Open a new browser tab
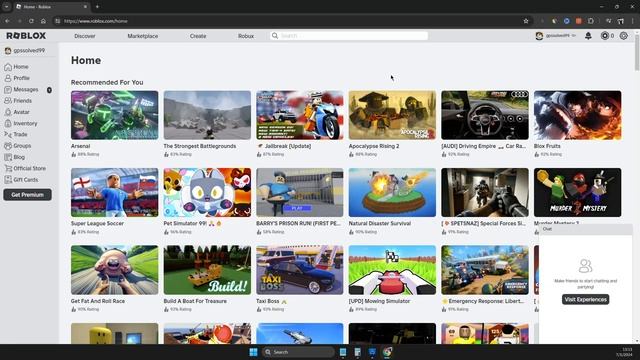Screen dimensions: 640x360 [x=97, y=7]
